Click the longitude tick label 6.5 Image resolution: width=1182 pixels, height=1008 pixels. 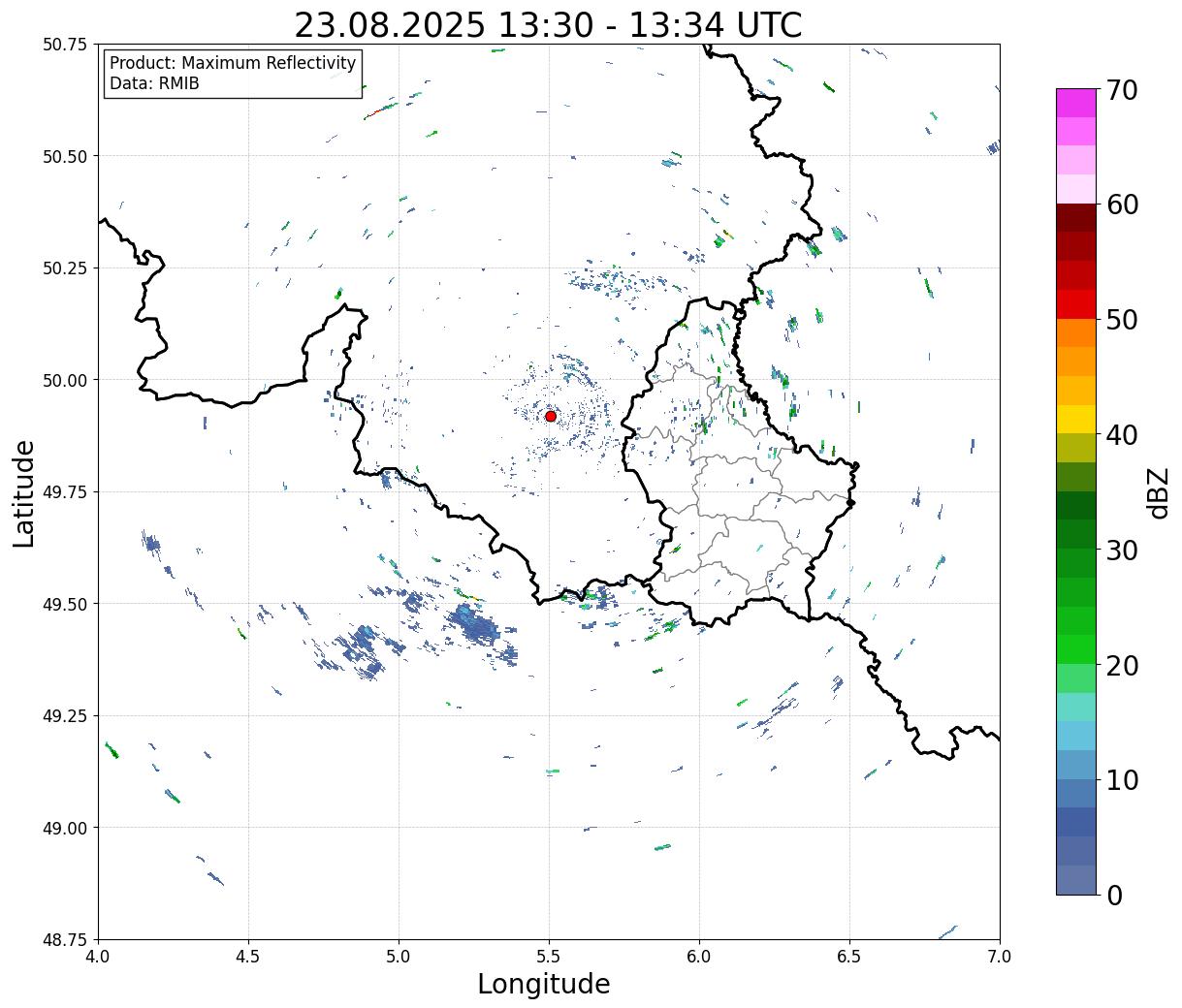tap(849, 956)
